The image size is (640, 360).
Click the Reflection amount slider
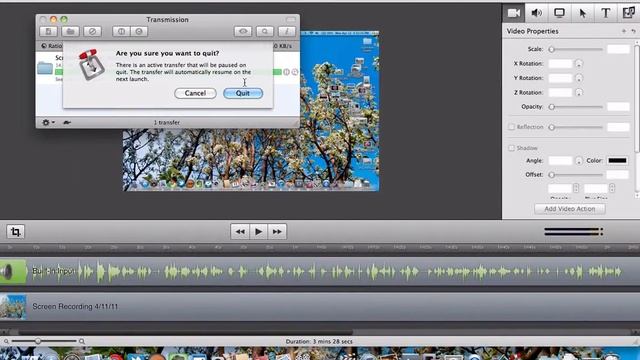pos(576,127)
